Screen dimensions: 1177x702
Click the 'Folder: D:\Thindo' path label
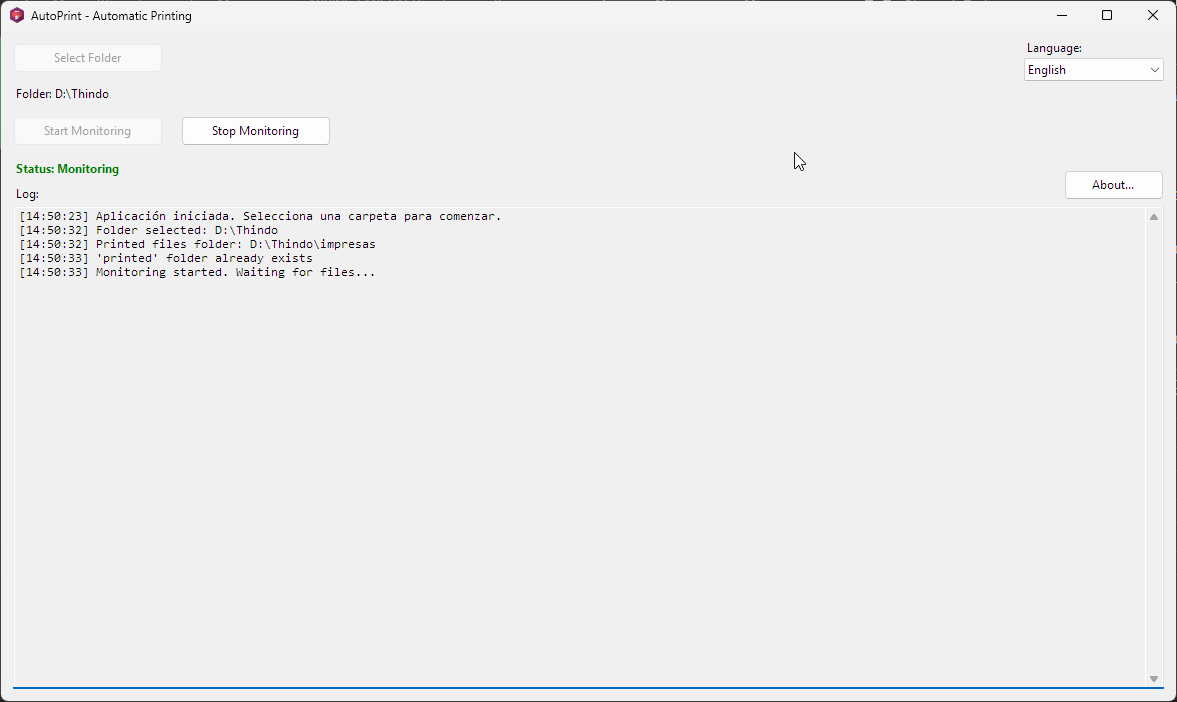tap(62, 94)
